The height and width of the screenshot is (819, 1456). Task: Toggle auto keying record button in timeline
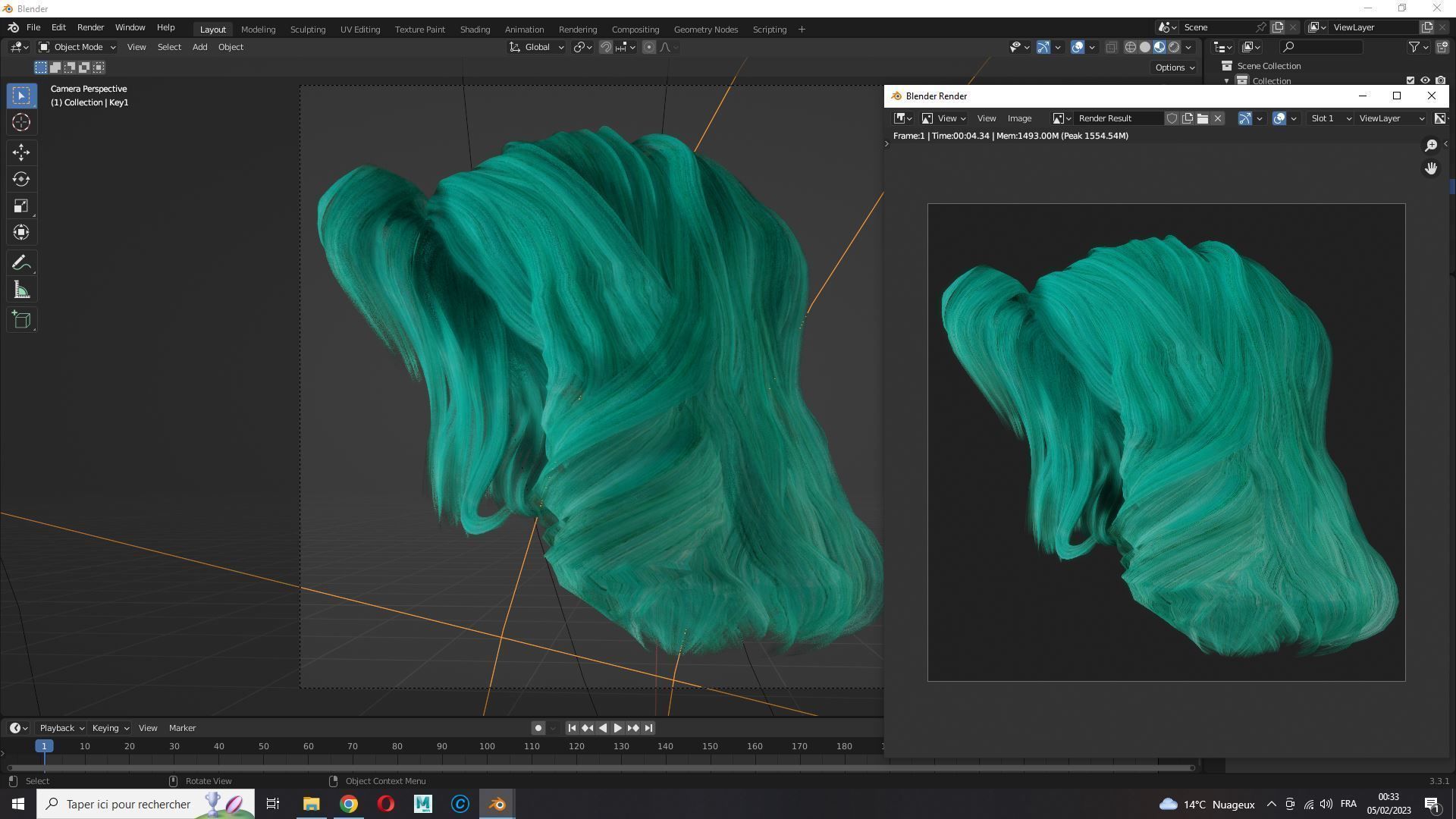[x=538, y=728]
